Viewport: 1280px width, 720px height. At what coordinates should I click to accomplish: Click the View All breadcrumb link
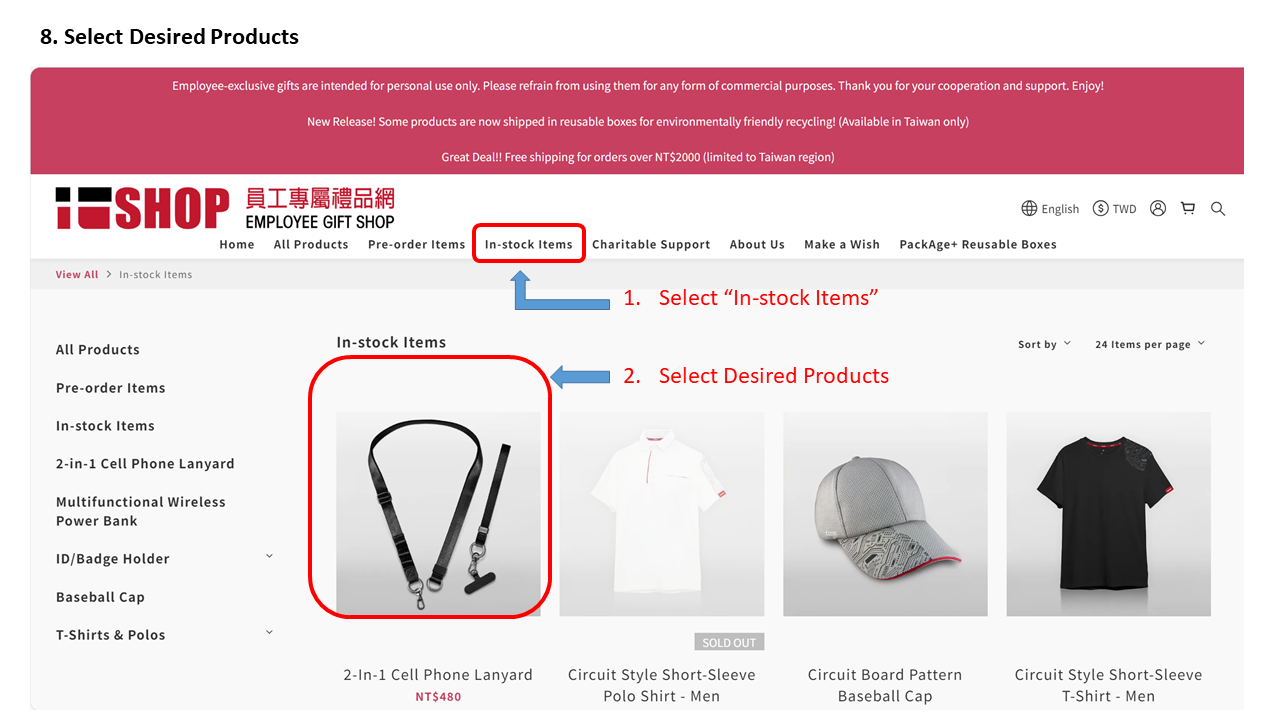coord(77,274)
